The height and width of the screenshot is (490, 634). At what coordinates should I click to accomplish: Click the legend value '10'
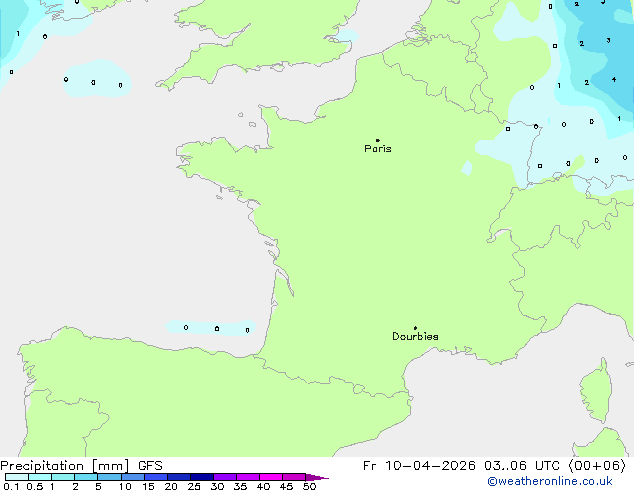[125, 486]
